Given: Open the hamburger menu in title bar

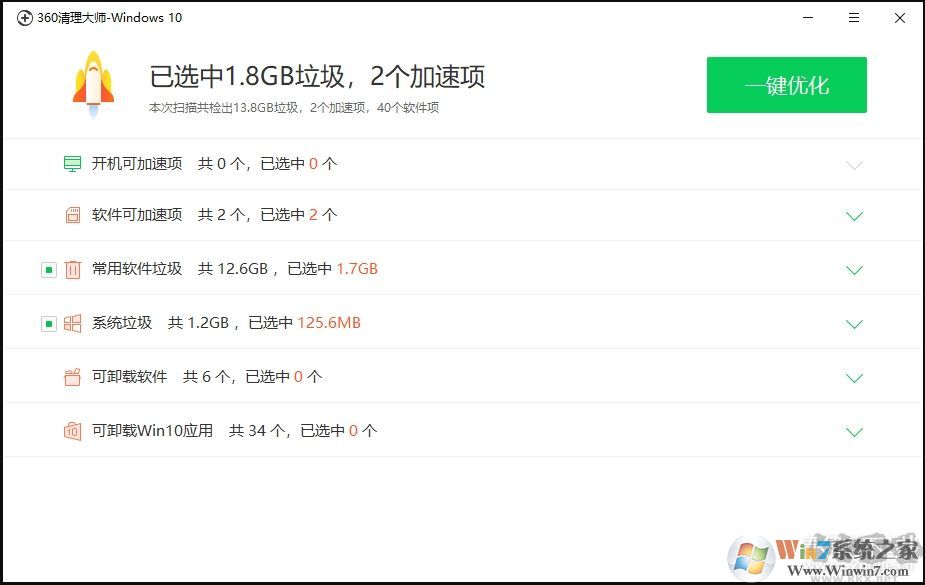Looking at the screenshot, I should (x=854, y=18).
